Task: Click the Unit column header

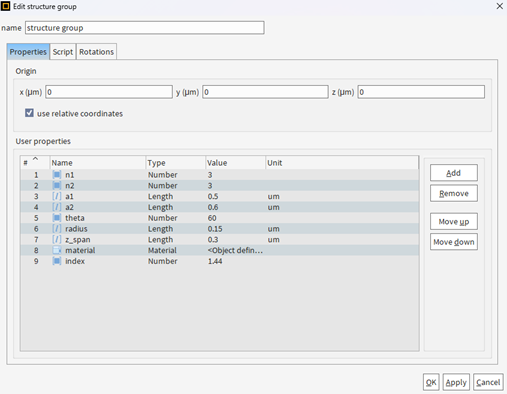Action: pyautogui.click(x=342, y=163)
